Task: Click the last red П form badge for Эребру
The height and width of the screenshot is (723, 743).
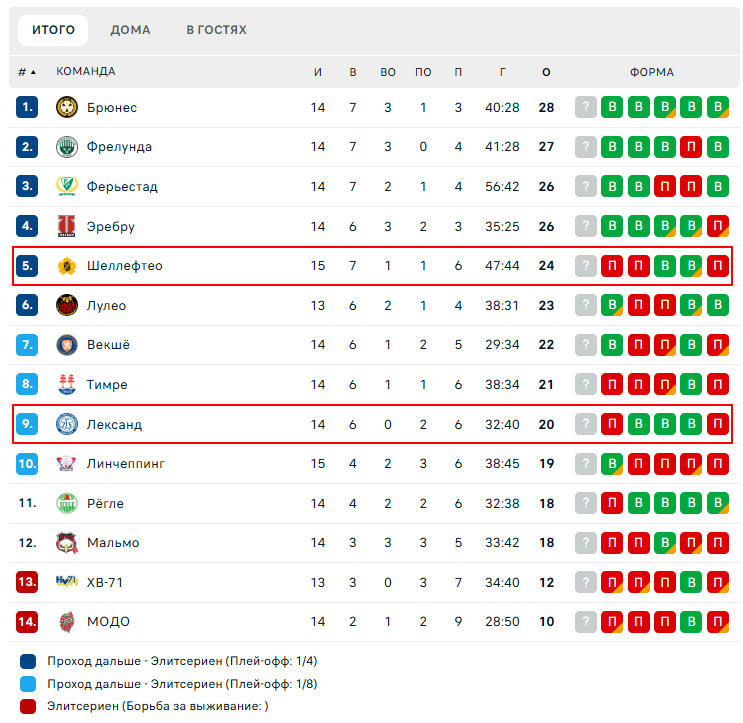Action: 717,226
